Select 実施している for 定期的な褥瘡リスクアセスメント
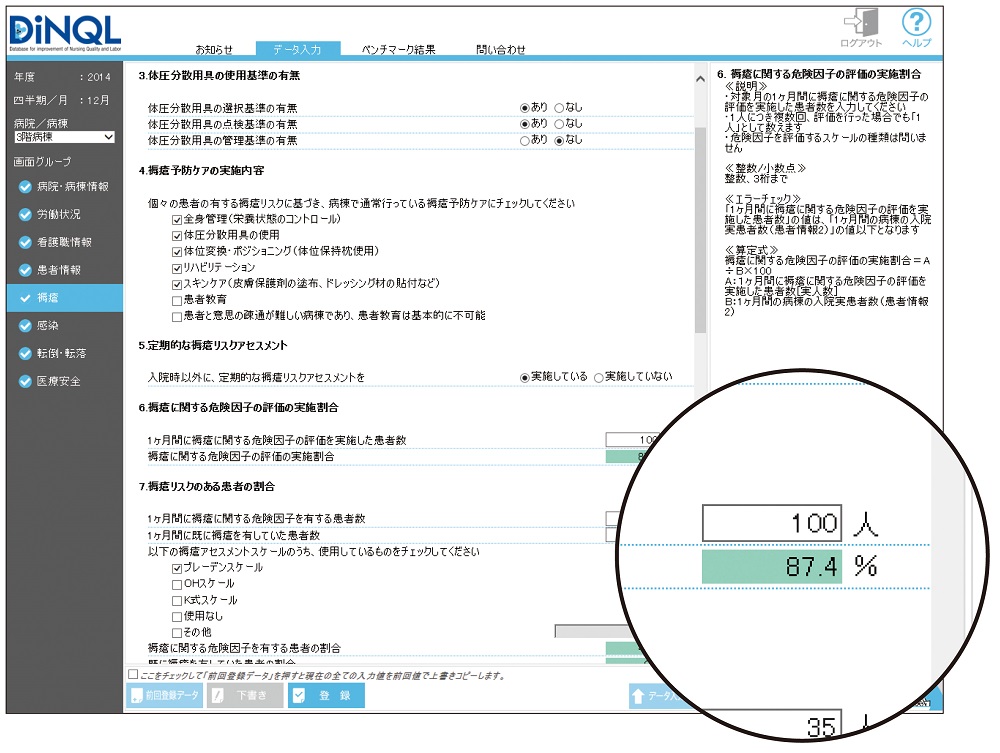The width and height of the screenshot is (1000, 753). click(524, 377)
